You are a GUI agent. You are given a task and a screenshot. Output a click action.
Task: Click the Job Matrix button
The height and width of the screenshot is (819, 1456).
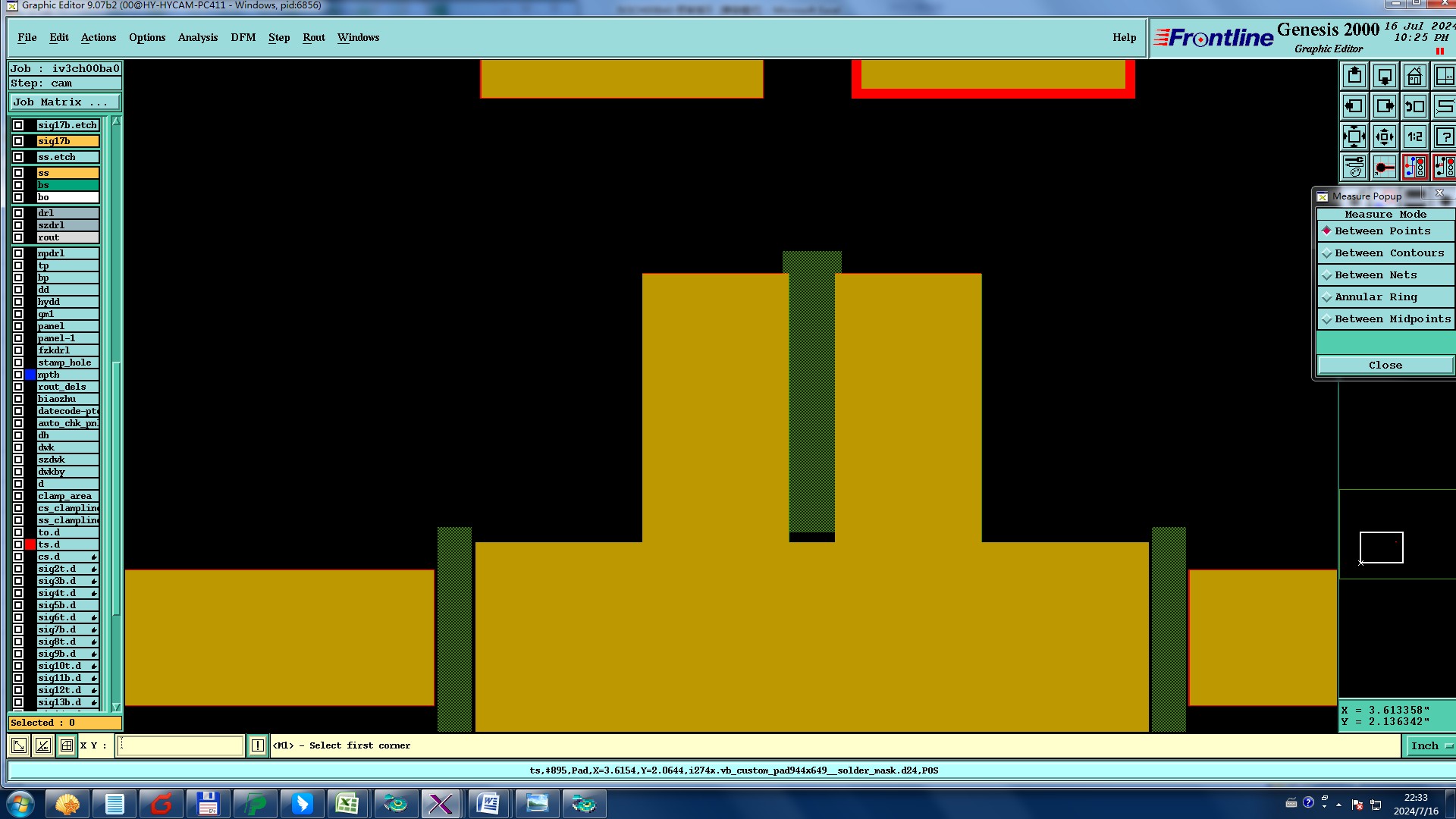(64, 102)
